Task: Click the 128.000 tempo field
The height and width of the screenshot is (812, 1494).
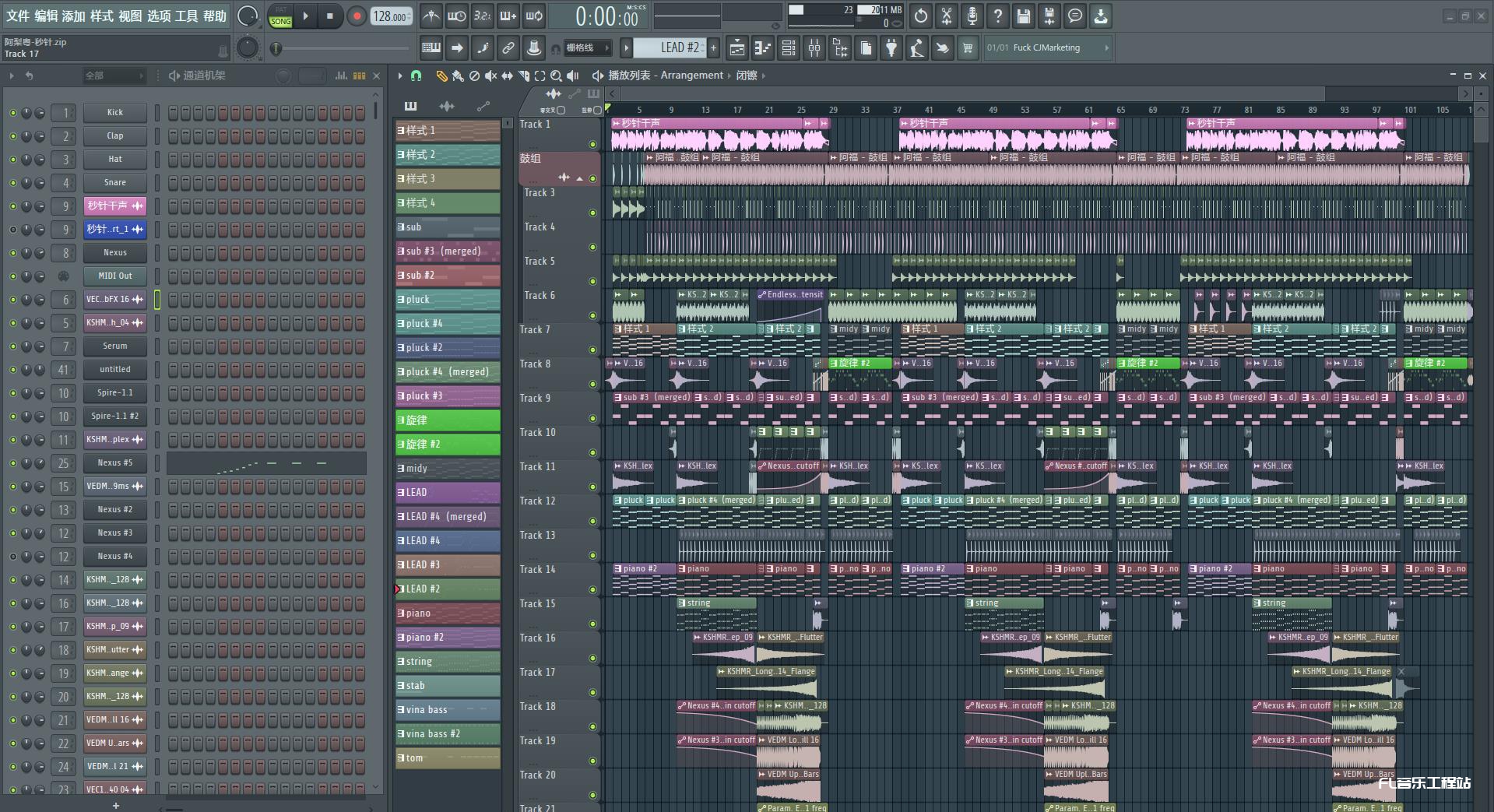Action: [x=392, y=16]
